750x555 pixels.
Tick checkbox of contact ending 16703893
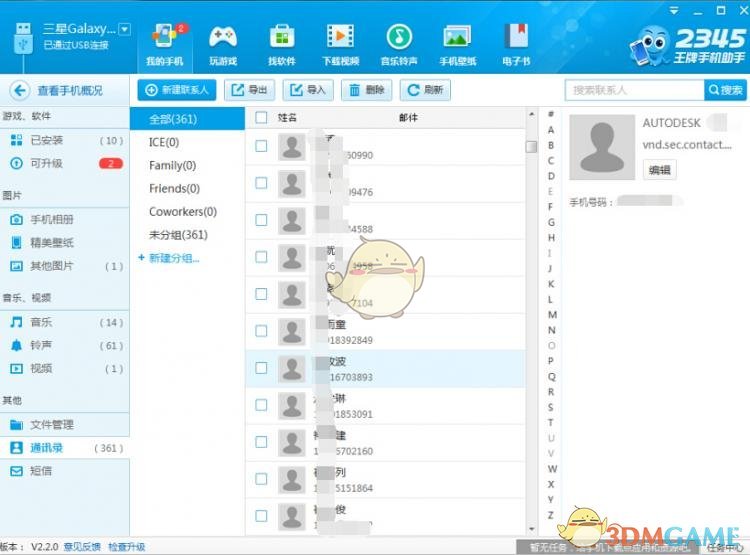pos(261,368)
